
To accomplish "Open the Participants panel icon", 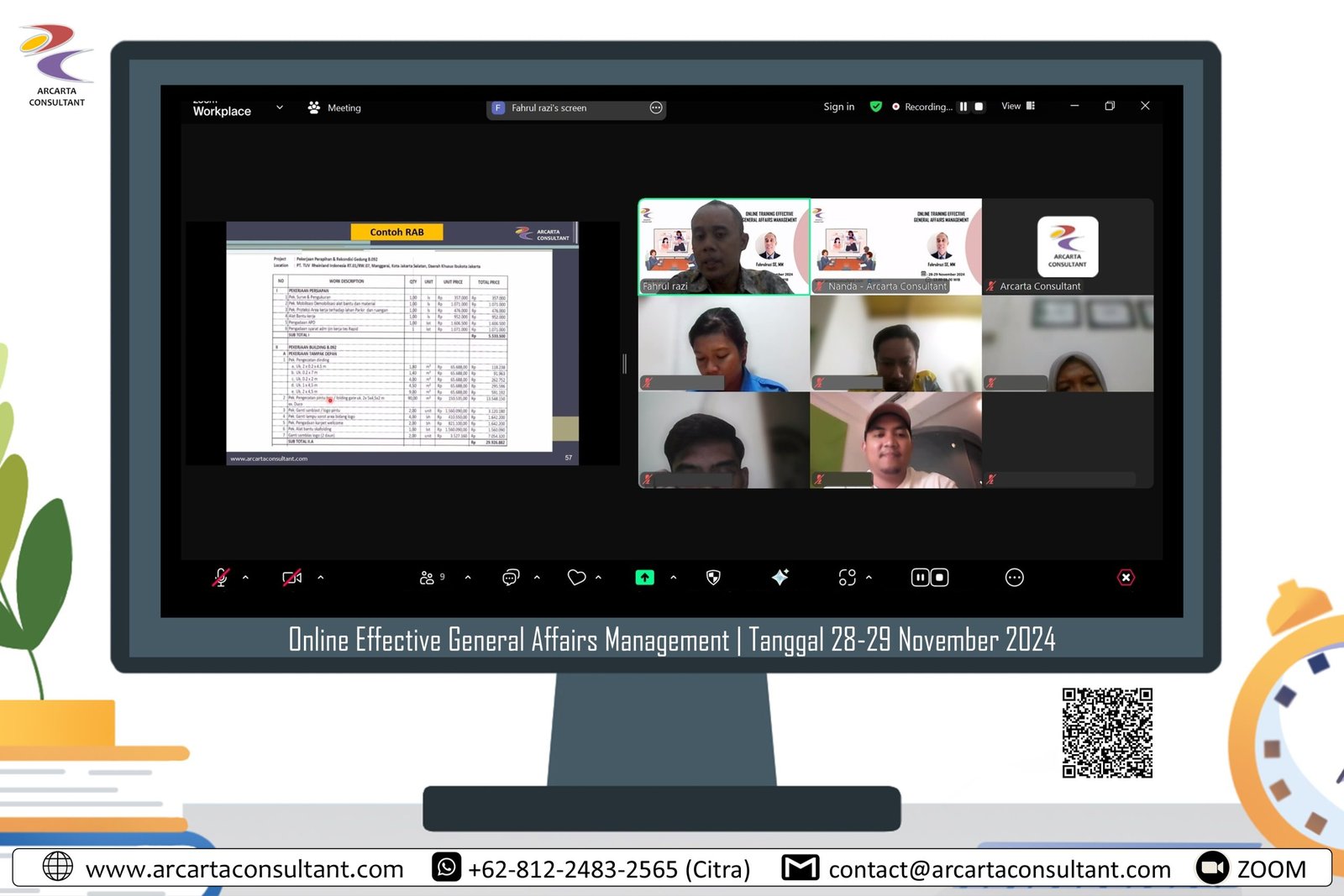I will click(x=428, y=578).
